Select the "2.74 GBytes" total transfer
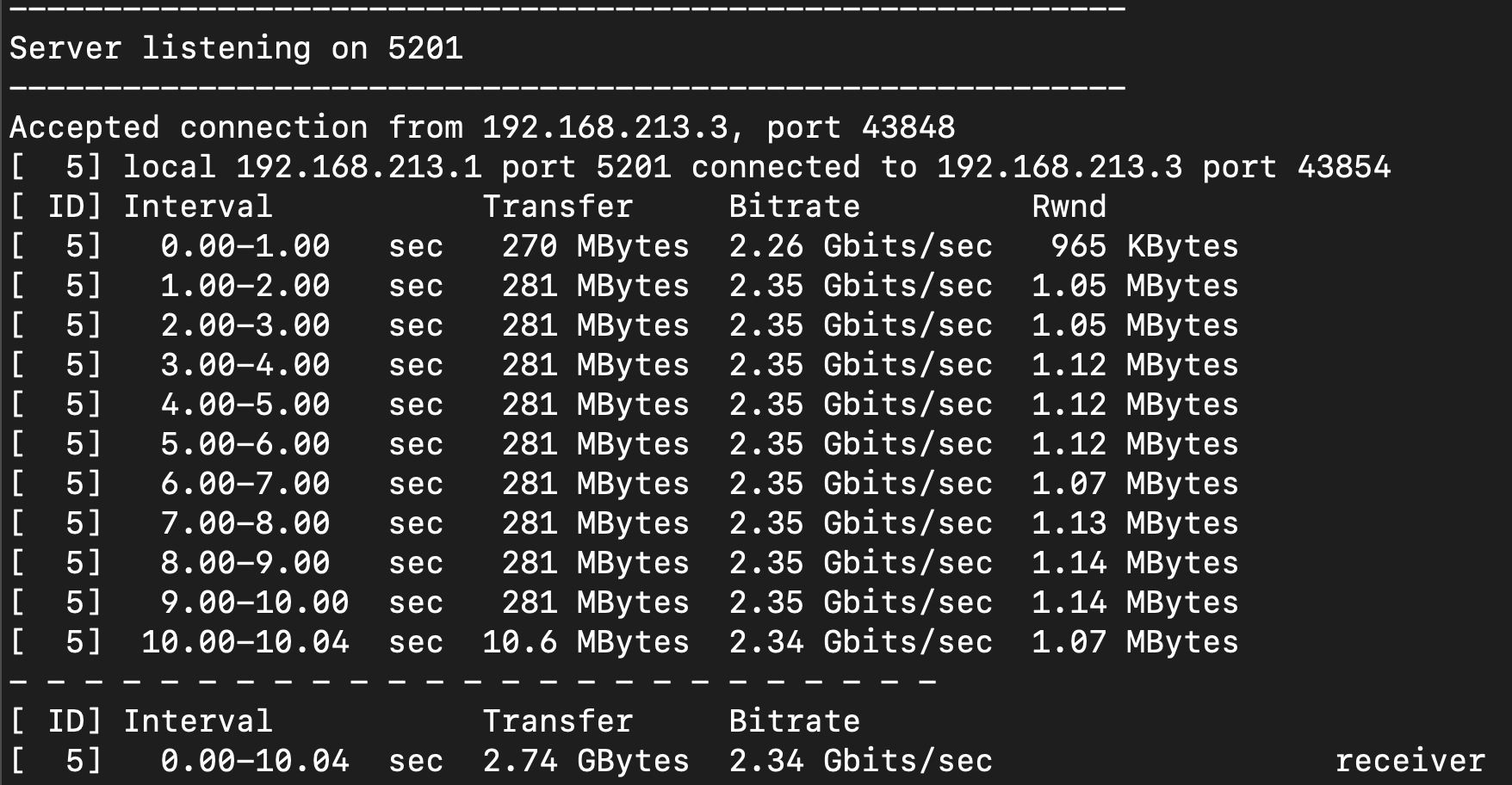 (586, 761)
